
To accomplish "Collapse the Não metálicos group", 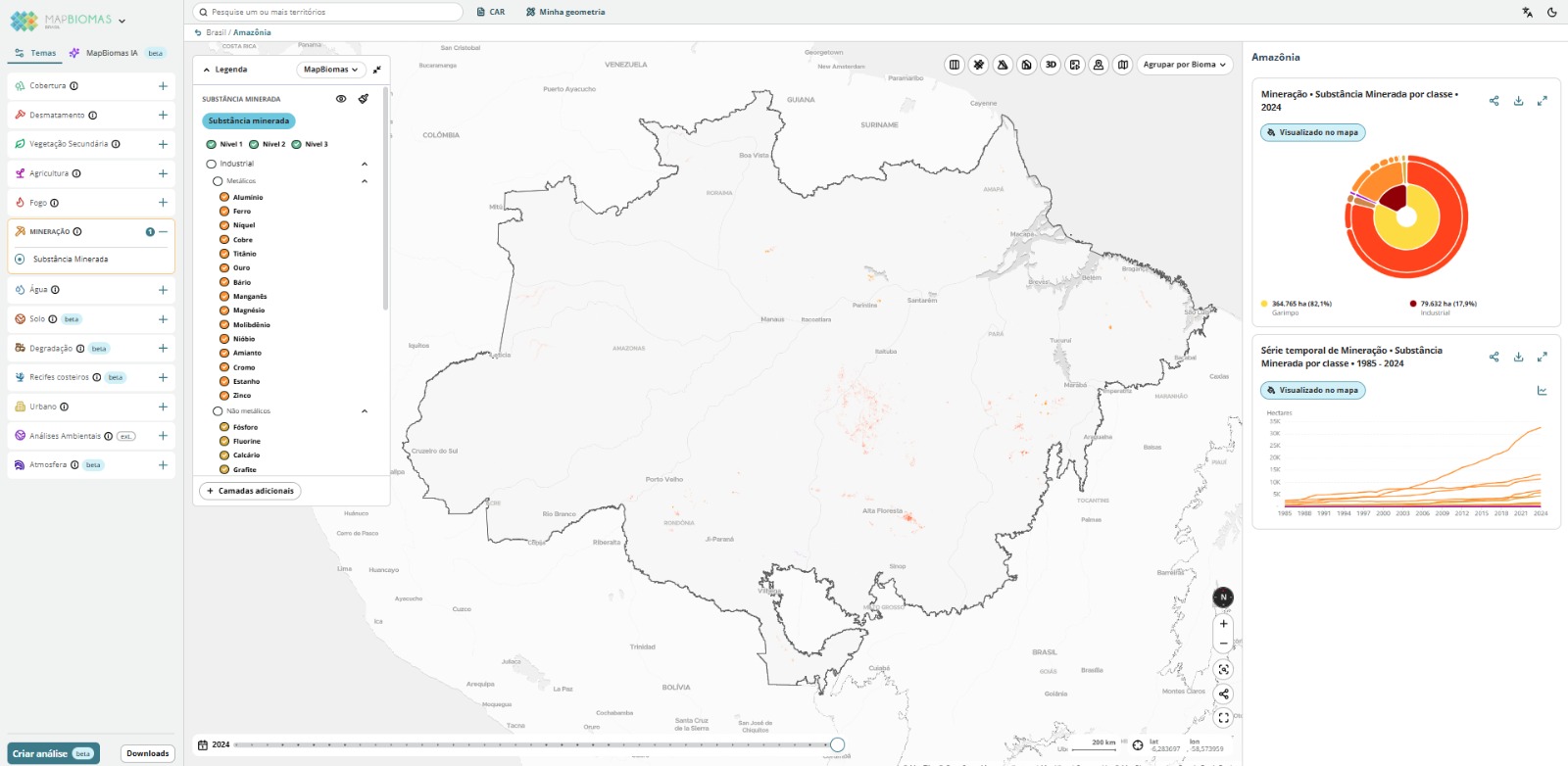I will [365, 411].
